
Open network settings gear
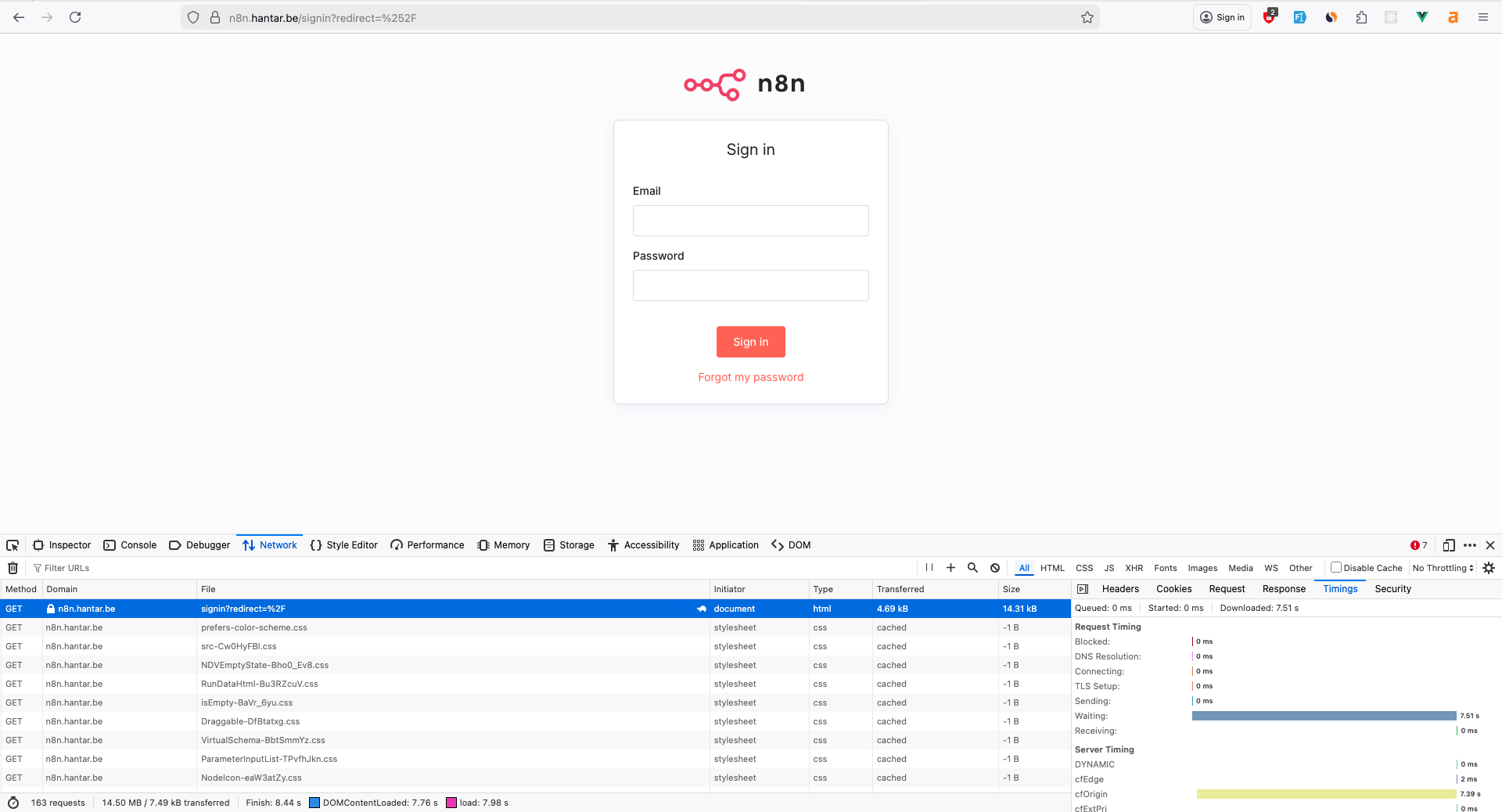click(1489, 568)
